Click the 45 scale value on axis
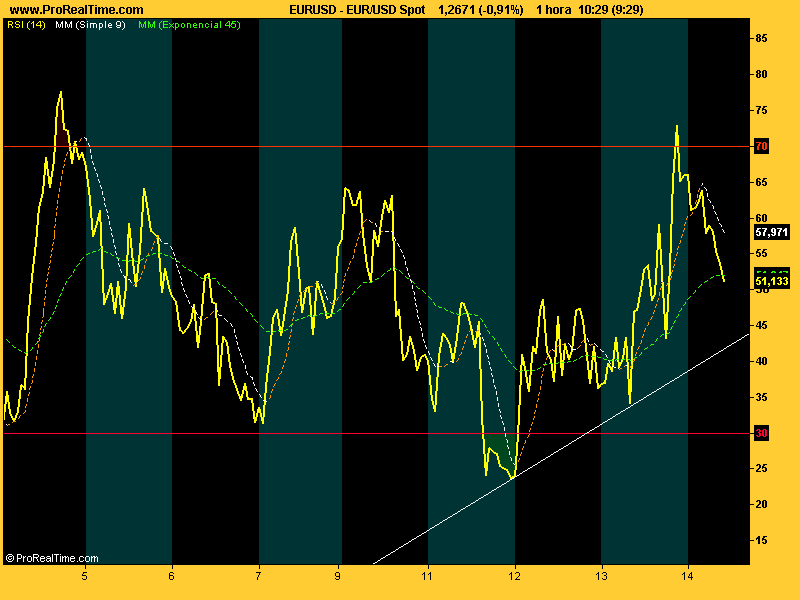 point(761,326)
